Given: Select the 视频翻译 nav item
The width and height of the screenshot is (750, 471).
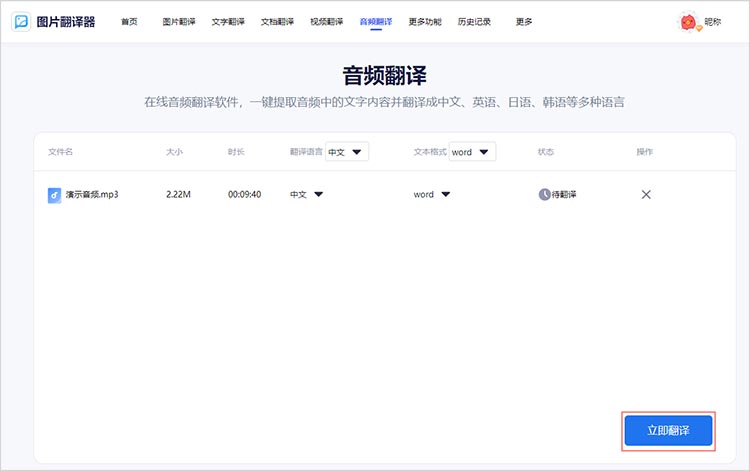Looking at the screenshot, I should click(x=326, y=21).
